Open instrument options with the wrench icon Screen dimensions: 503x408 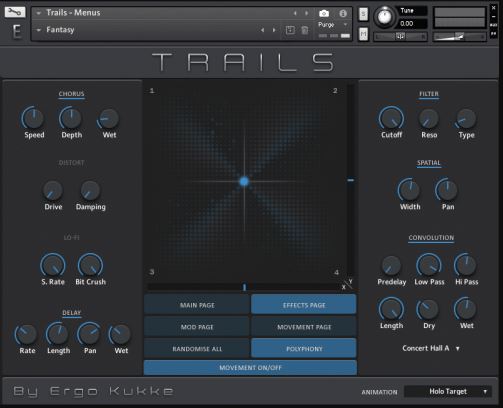[15, 12]
